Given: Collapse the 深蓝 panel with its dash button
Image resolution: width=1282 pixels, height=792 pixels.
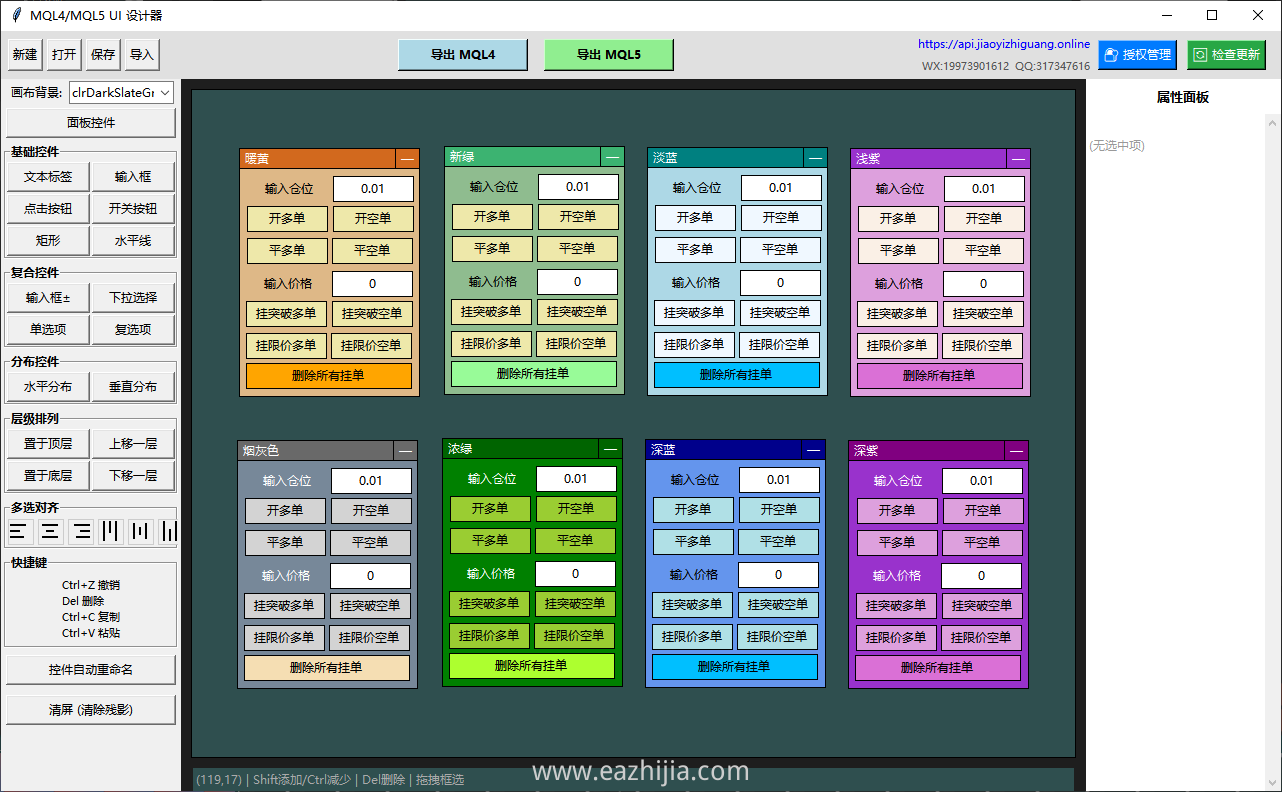Looking at the screenshot, I should point(814,450).
